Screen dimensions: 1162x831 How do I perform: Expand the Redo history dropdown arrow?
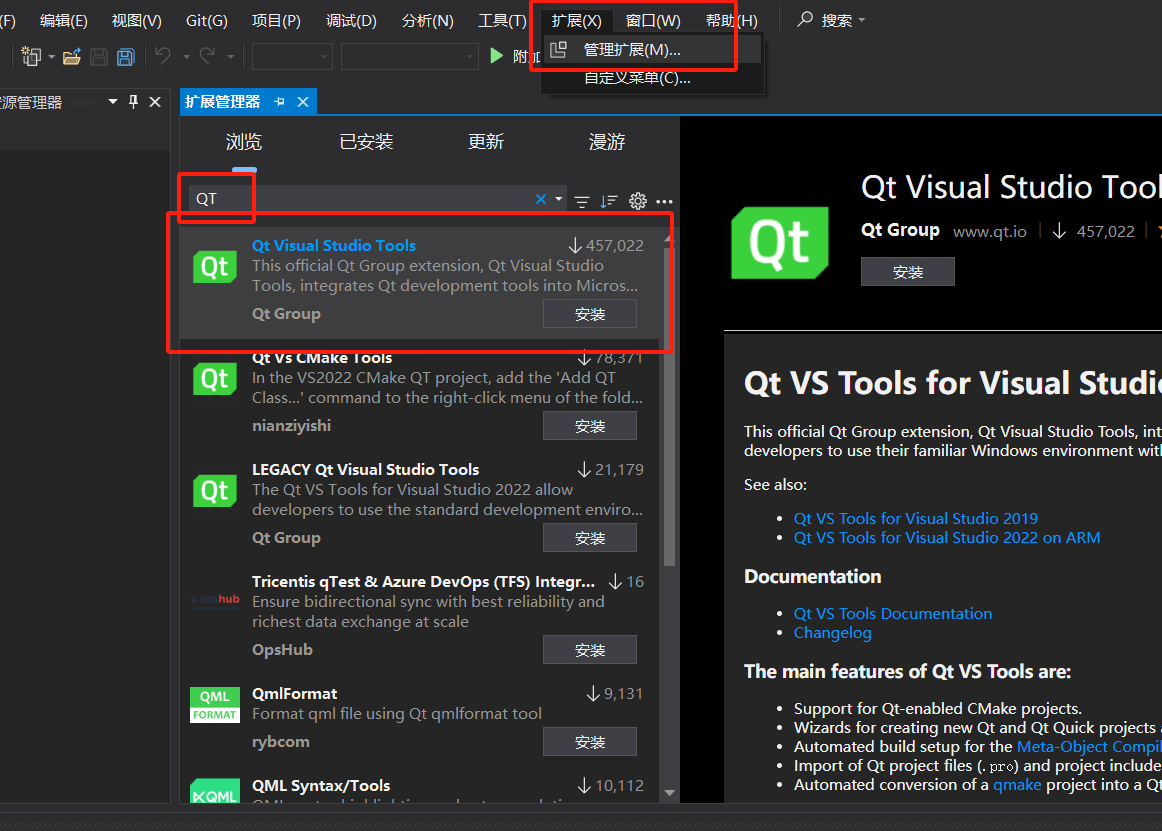click(230, 56)
